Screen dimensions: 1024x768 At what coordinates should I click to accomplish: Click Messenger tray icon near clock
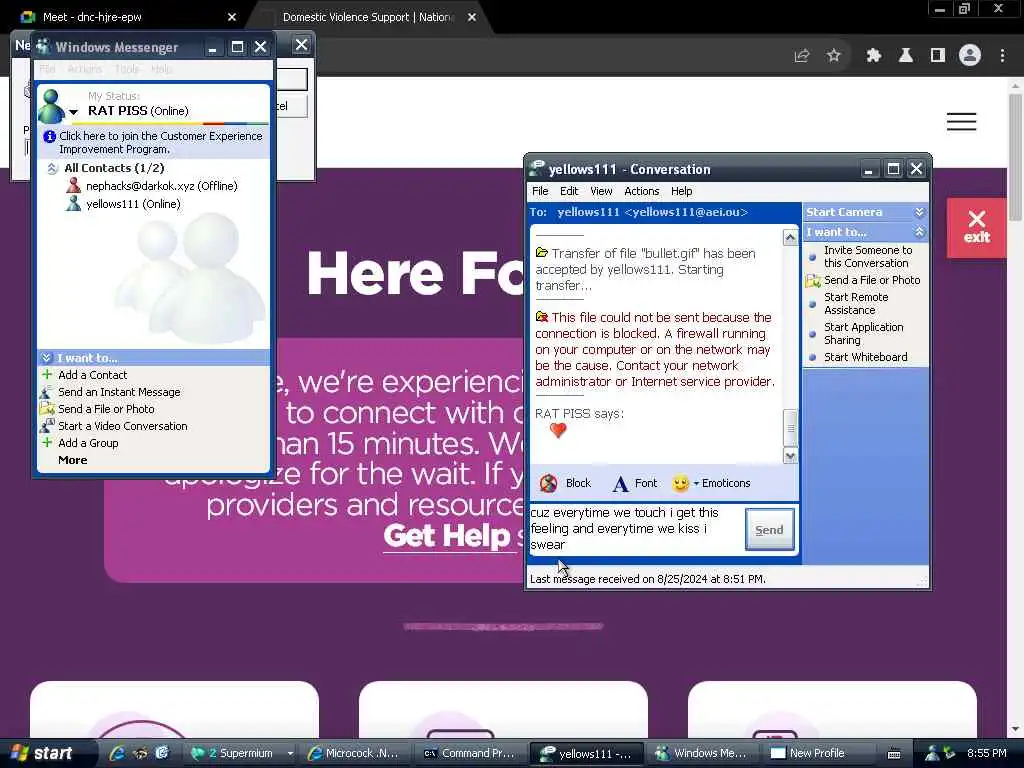932,753
